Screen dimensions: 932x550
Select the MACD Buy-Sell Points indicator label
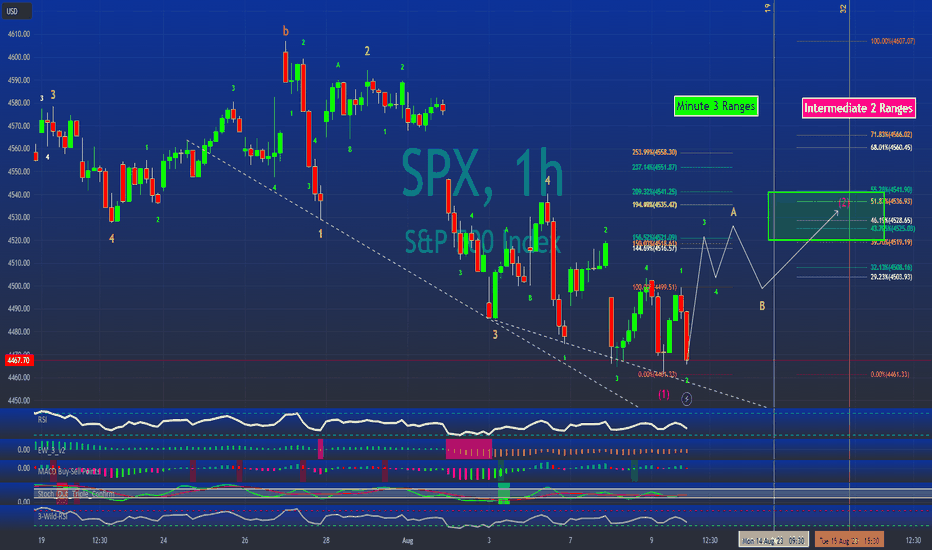68,472
